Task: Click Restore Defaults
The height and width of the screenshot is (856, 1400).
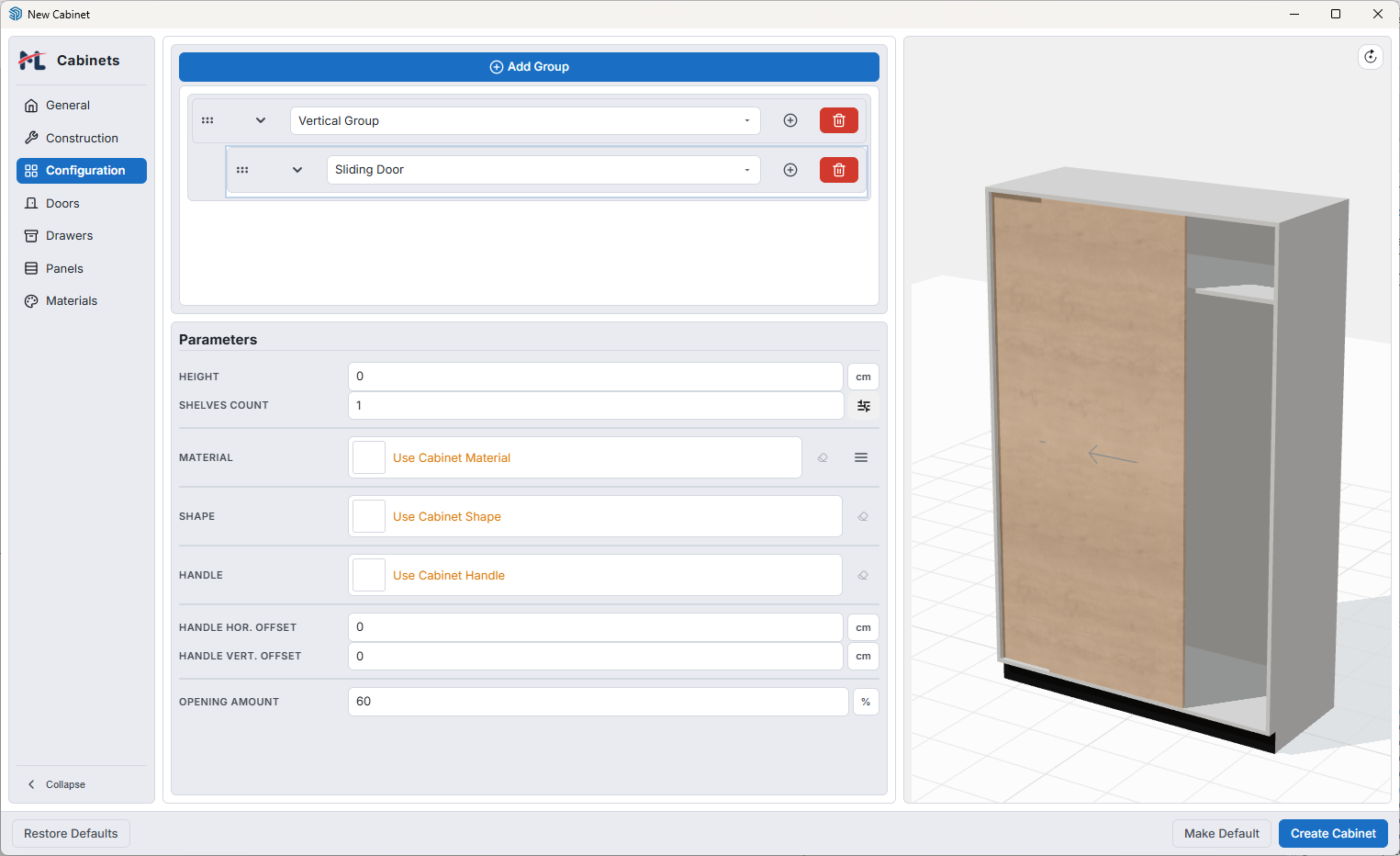Action: [71, 834]
